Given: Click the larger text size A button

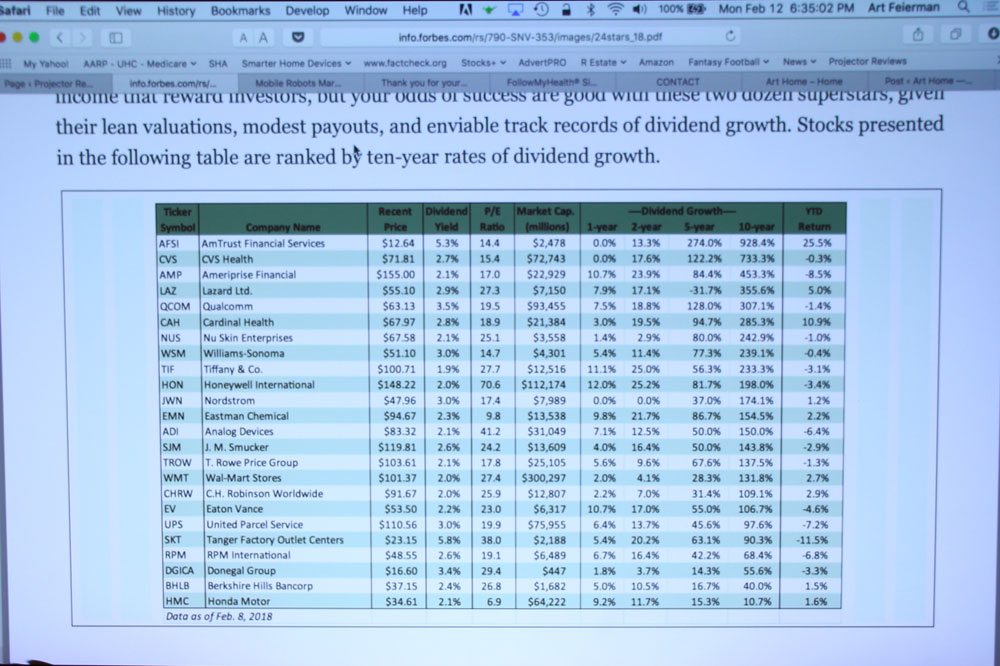Looking at the screenshot, I should click(263, 38).
